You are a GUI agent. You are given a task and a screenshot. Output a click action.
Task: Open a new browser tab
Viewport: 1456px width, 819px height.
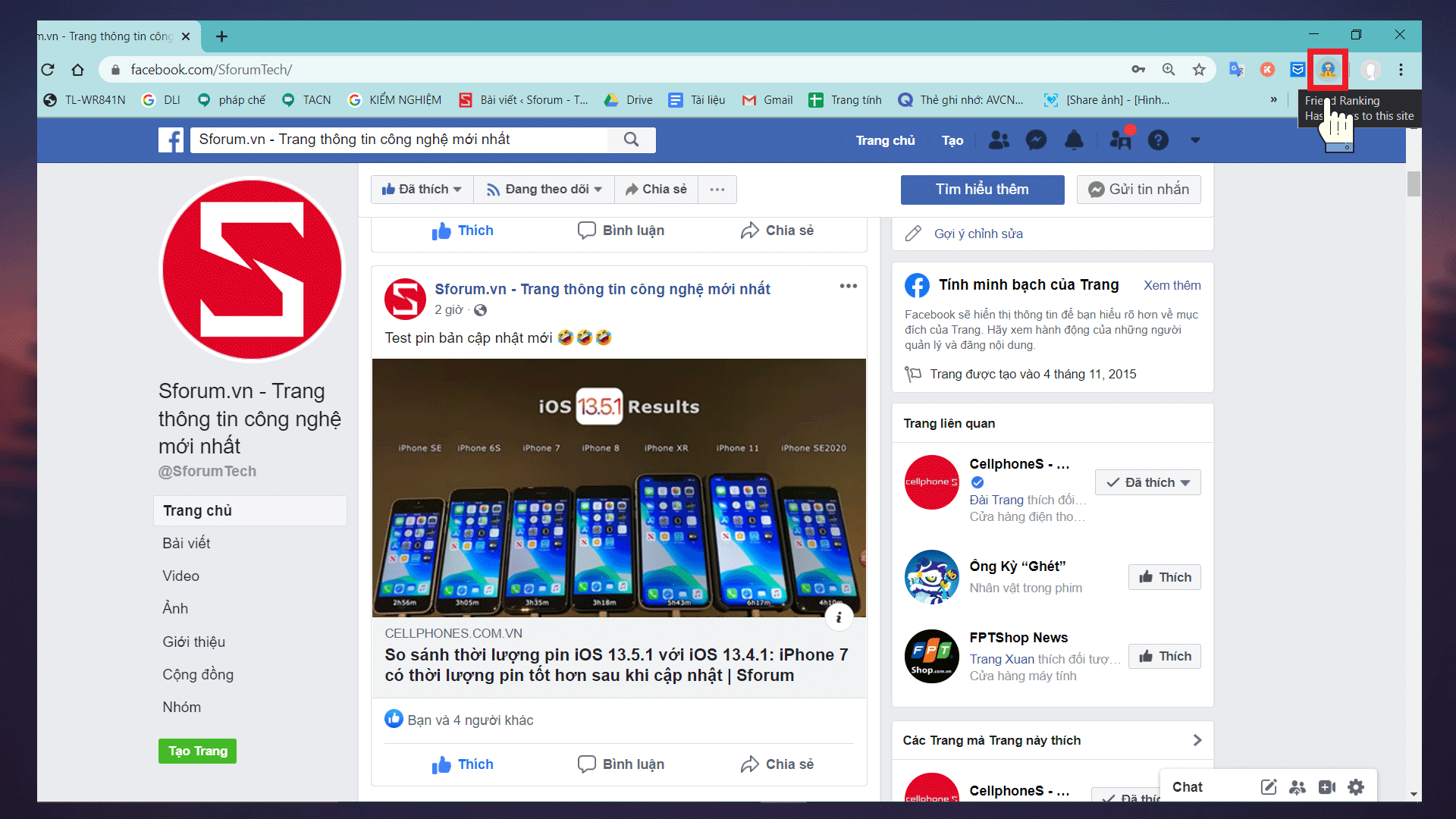[x=221, y=36]
